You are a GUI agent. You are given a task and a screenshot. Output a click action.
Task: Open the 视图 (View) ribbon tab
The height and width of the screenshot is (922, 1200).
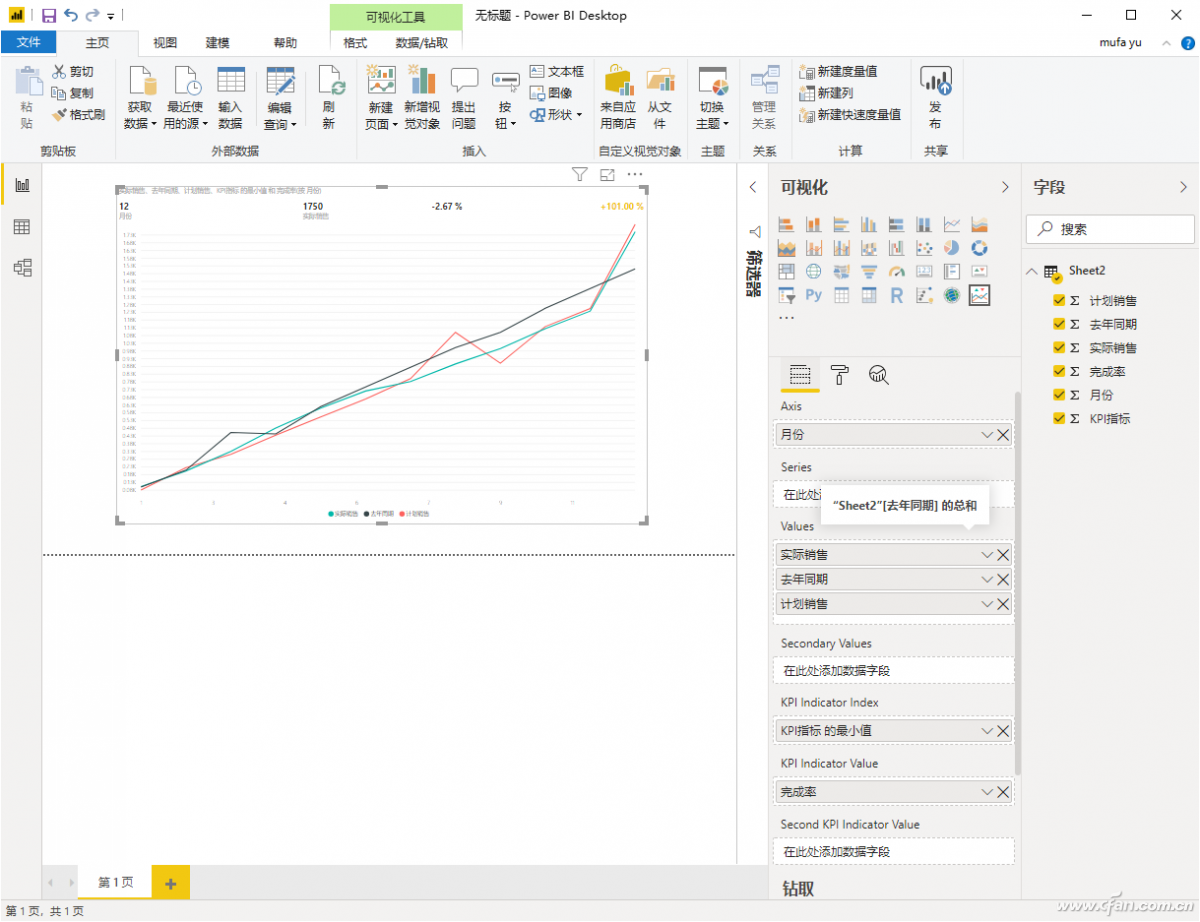tap(165, 43)
